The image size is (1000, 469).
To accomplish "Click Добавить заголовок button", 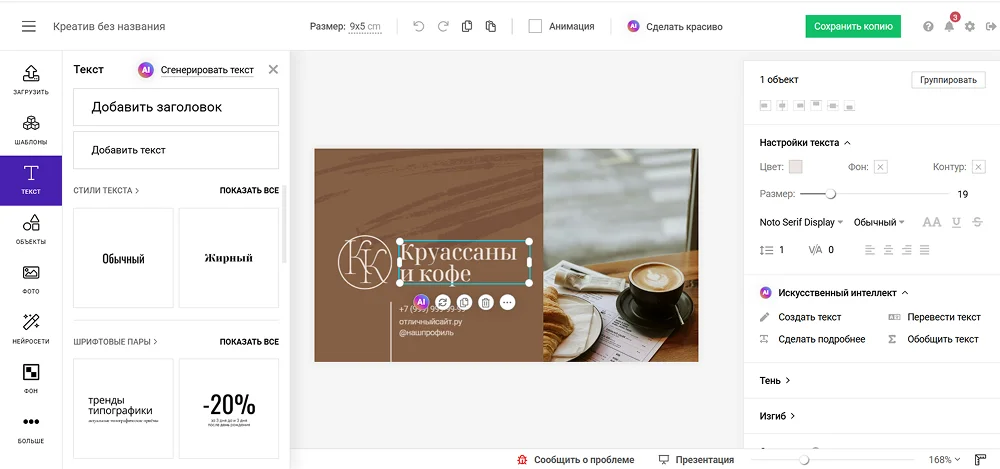I will [x=176, y=107].
